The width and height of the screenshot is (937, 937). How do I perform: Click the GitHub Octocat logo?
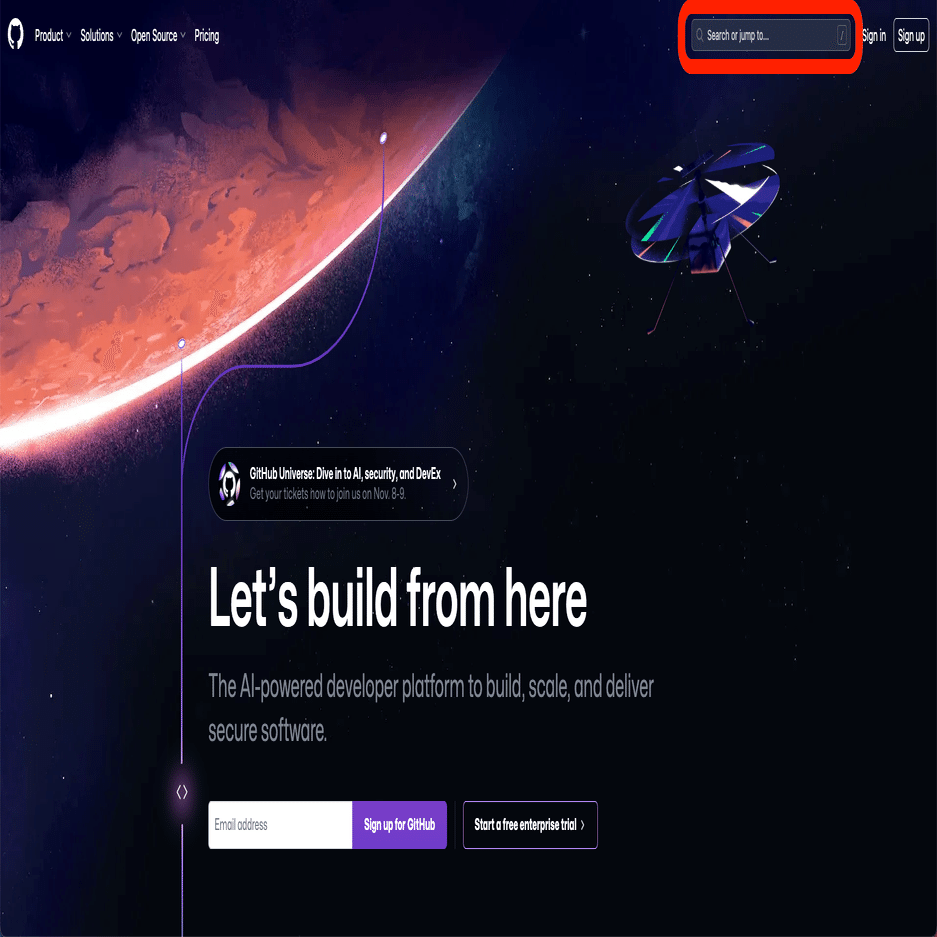(16, 34)
